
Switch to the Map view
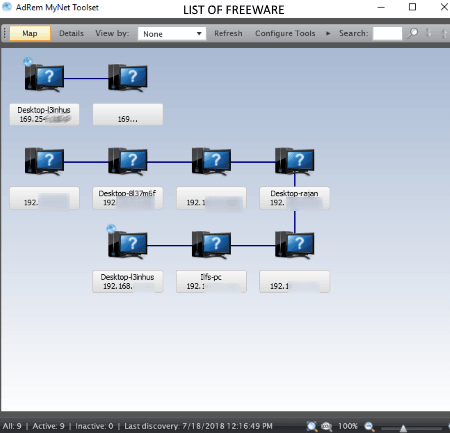[30, 33]
